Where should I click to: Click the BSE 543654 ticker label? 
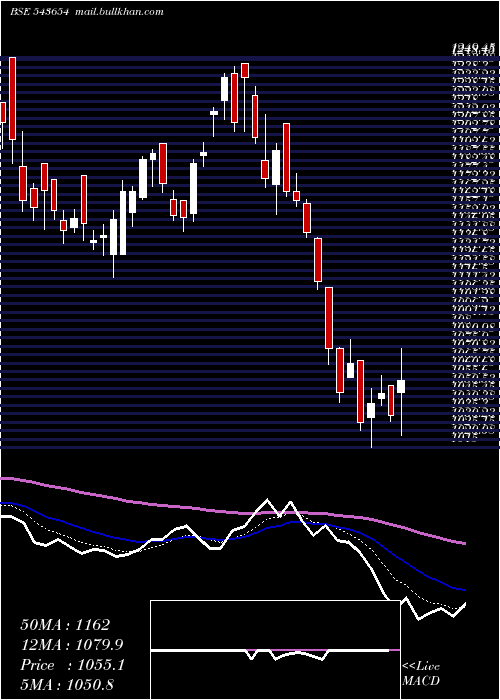click(x=39, y=12)
